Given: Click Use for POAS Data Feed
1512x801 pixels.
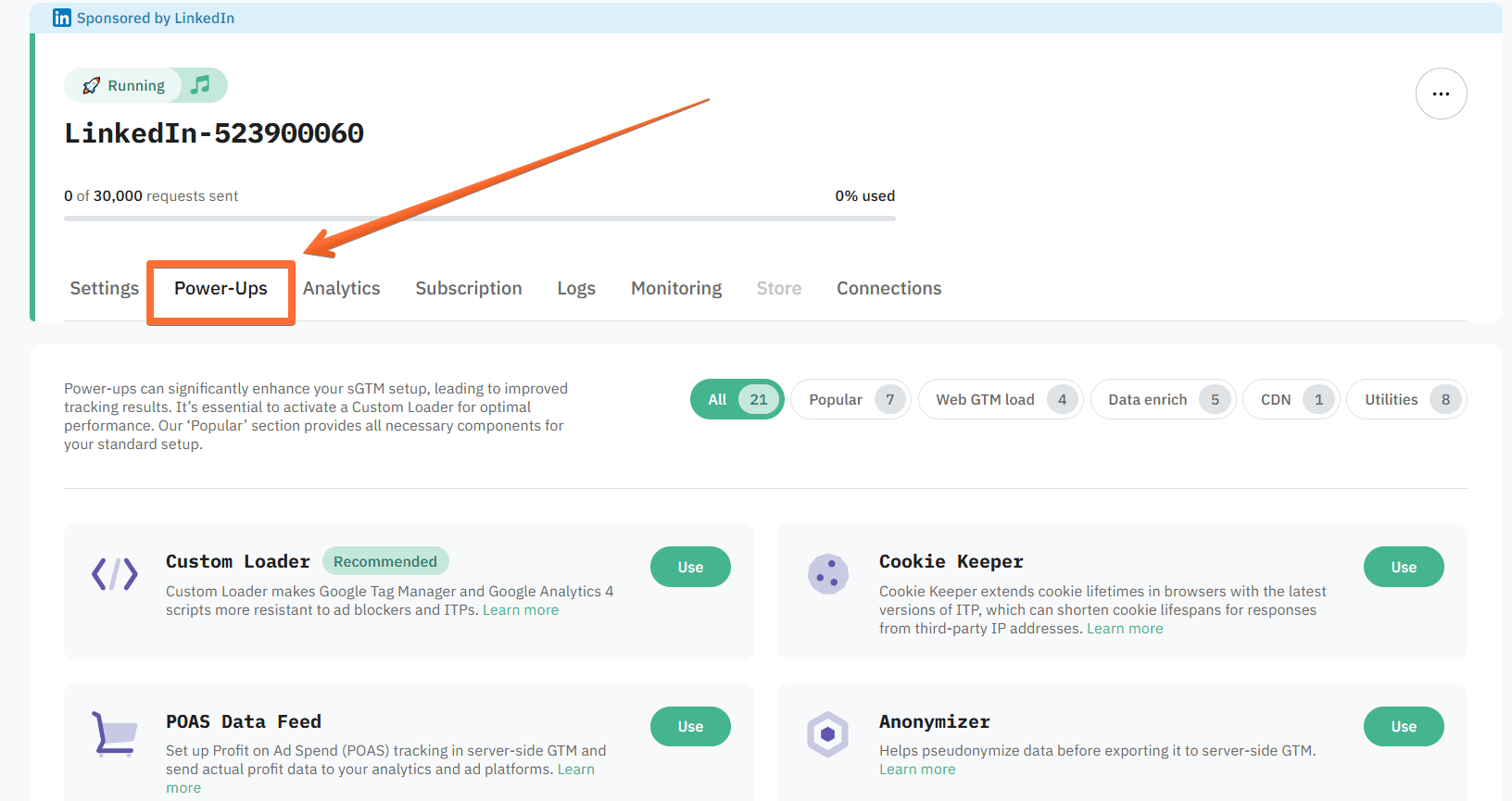Looking at the screenshot, I should tap(690, 726).
